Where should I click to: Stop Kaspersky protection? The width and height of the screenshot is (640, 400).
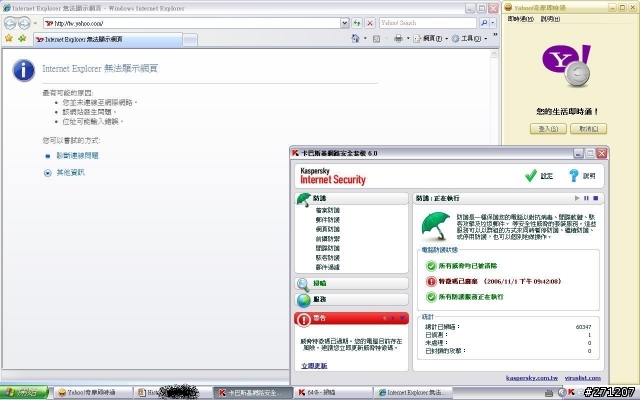tap(596, 198)
